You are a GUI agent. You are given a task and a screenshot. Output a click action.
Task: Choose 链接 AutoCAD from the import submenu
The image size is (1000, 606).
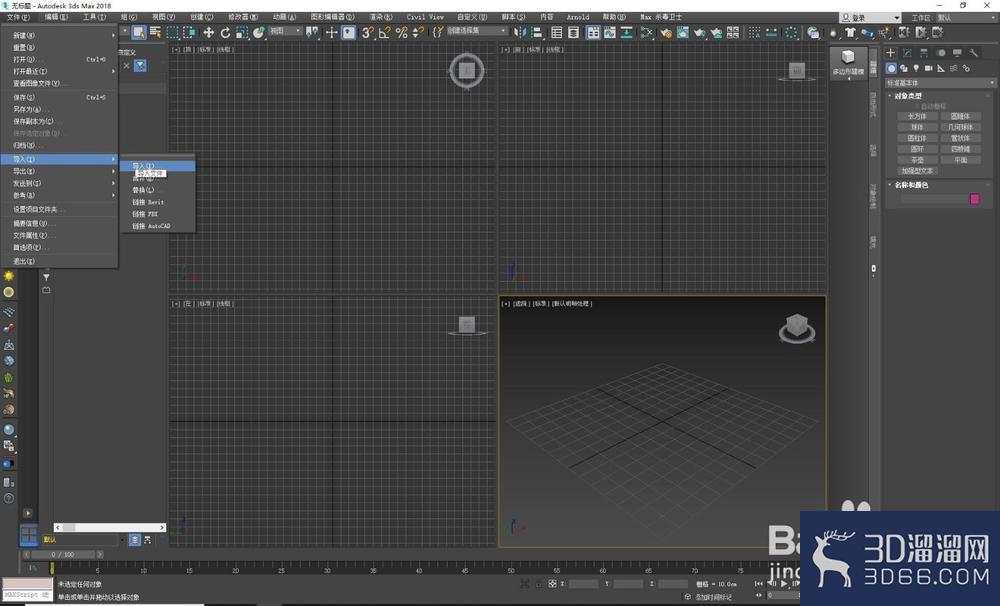pos(151,226)
